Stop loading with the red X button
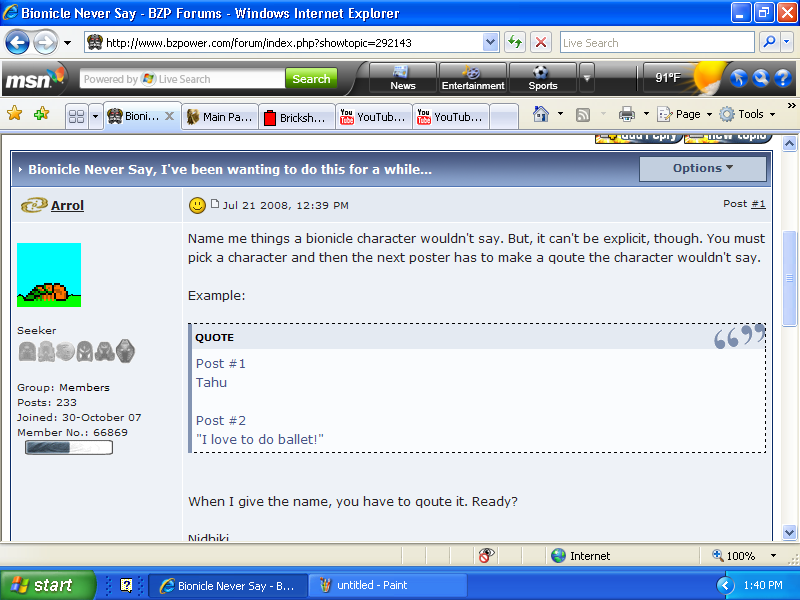Screen dimensions: 800x600 coord(541,42)
